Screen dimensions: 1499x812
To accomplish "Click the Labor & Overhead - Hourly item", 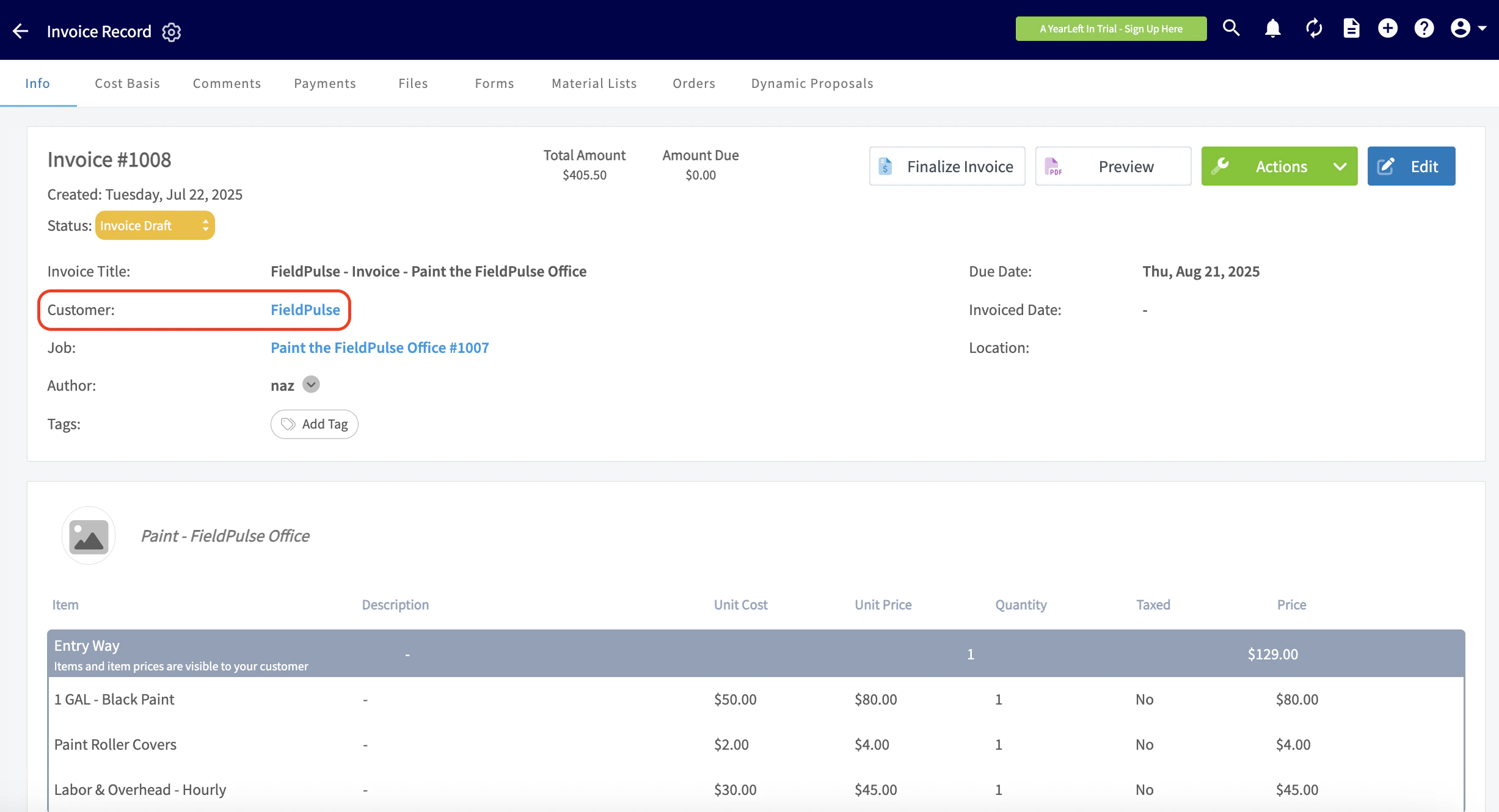I will tap(140, 789).
